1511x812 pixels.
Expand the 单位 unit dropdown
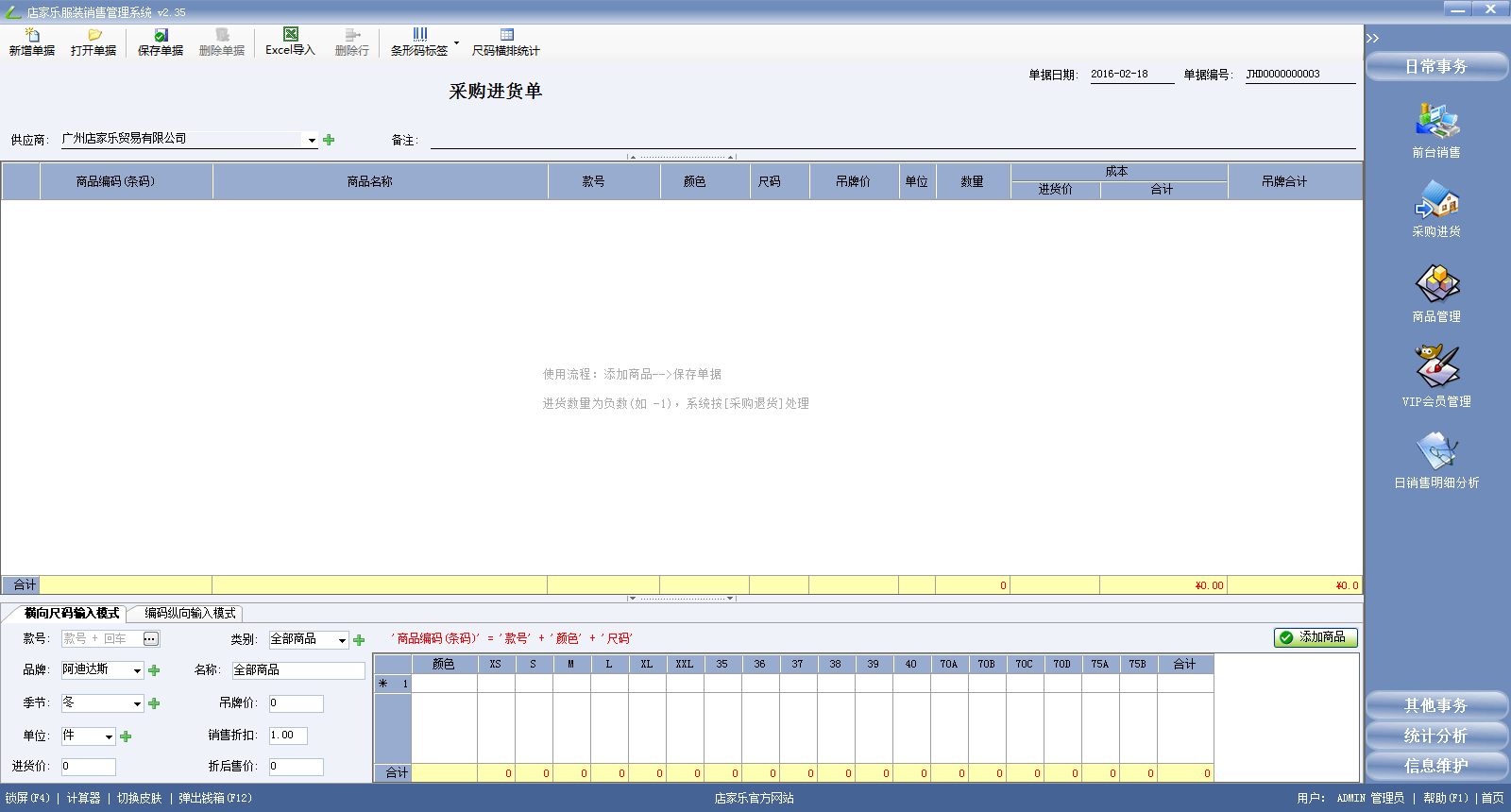point(109,736)
